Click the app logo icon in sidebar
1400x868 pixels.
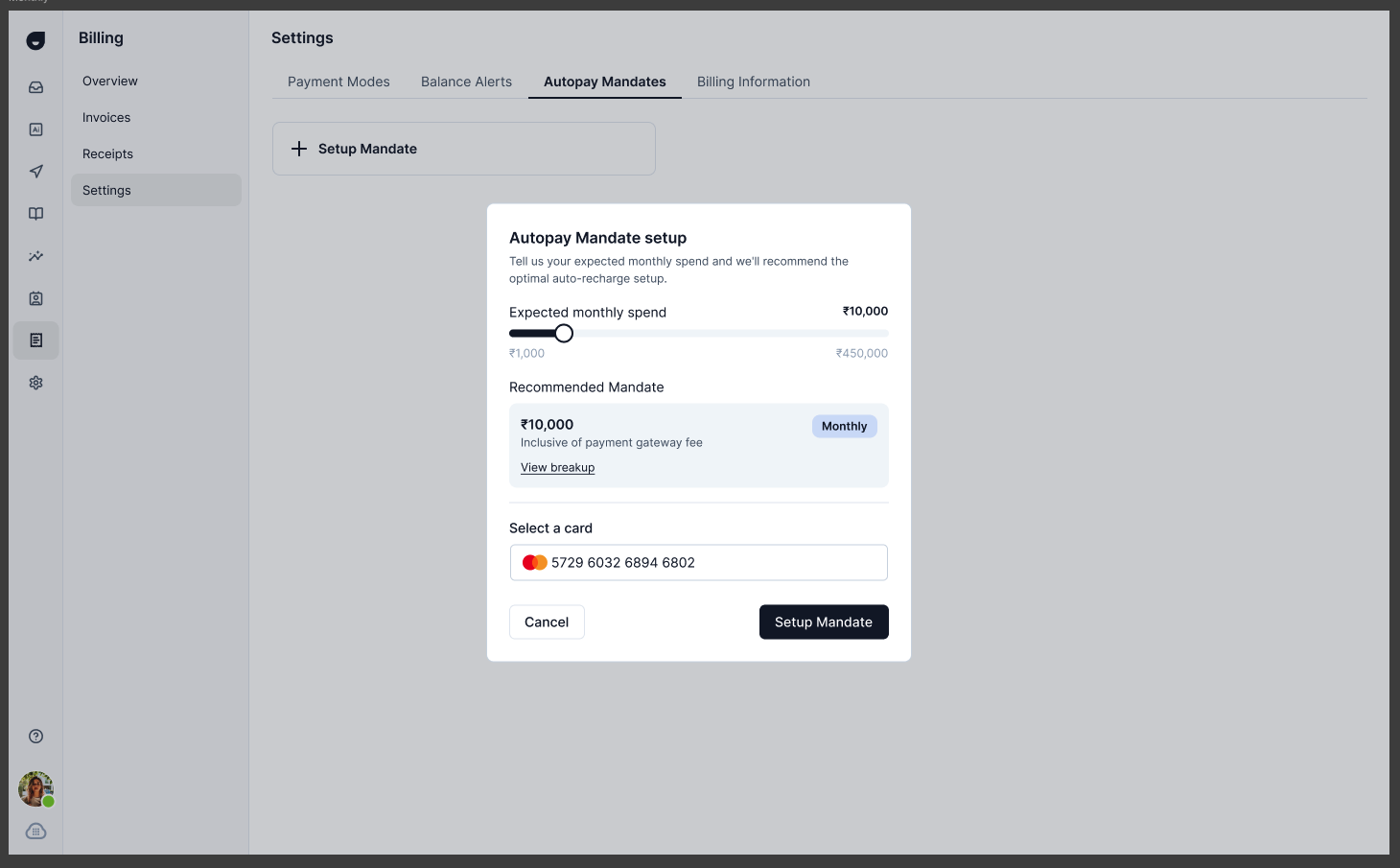[35, 40]
